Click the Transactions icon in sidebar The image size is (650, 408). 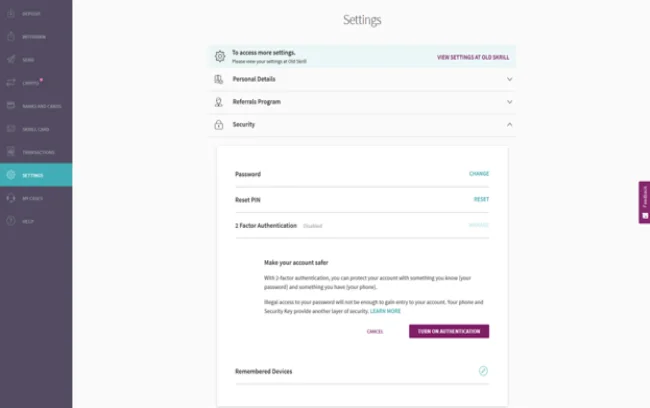(11, 152)
